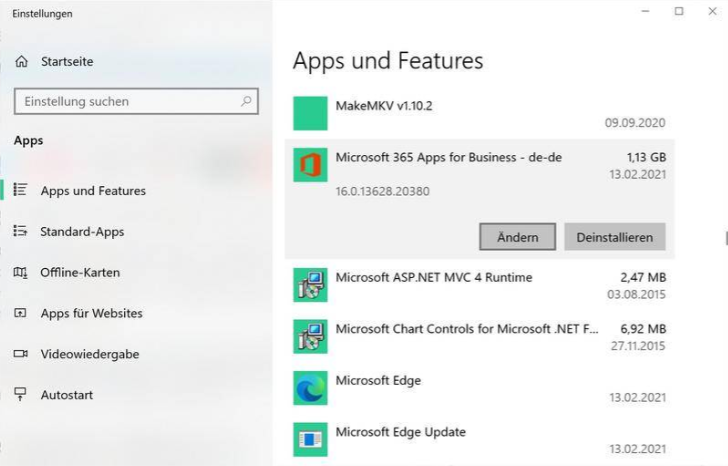Click the date 27.11.2015

click(638, 346)
